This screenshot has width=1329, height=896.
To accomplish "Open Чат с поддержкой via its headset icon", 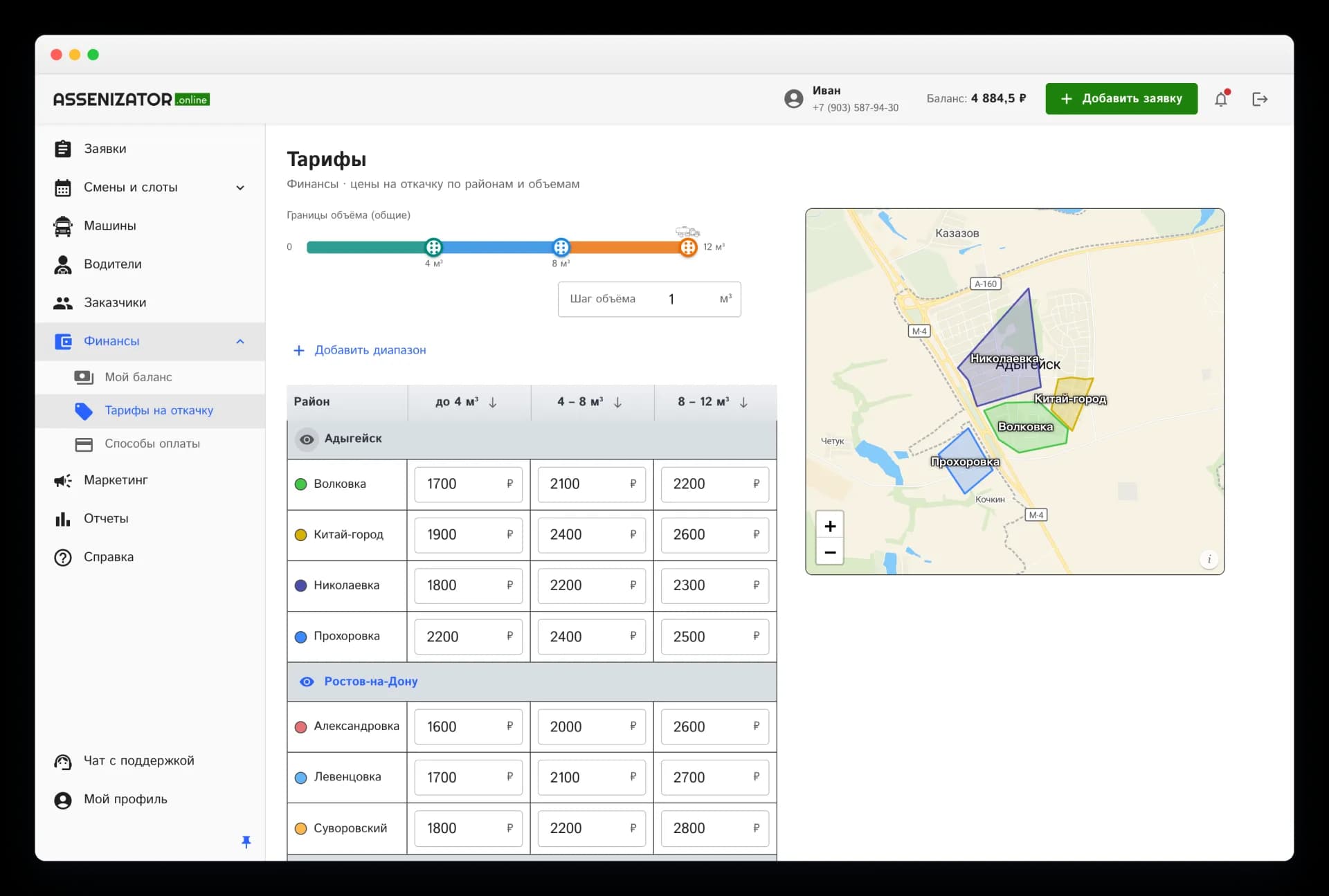I will [63, 761].
